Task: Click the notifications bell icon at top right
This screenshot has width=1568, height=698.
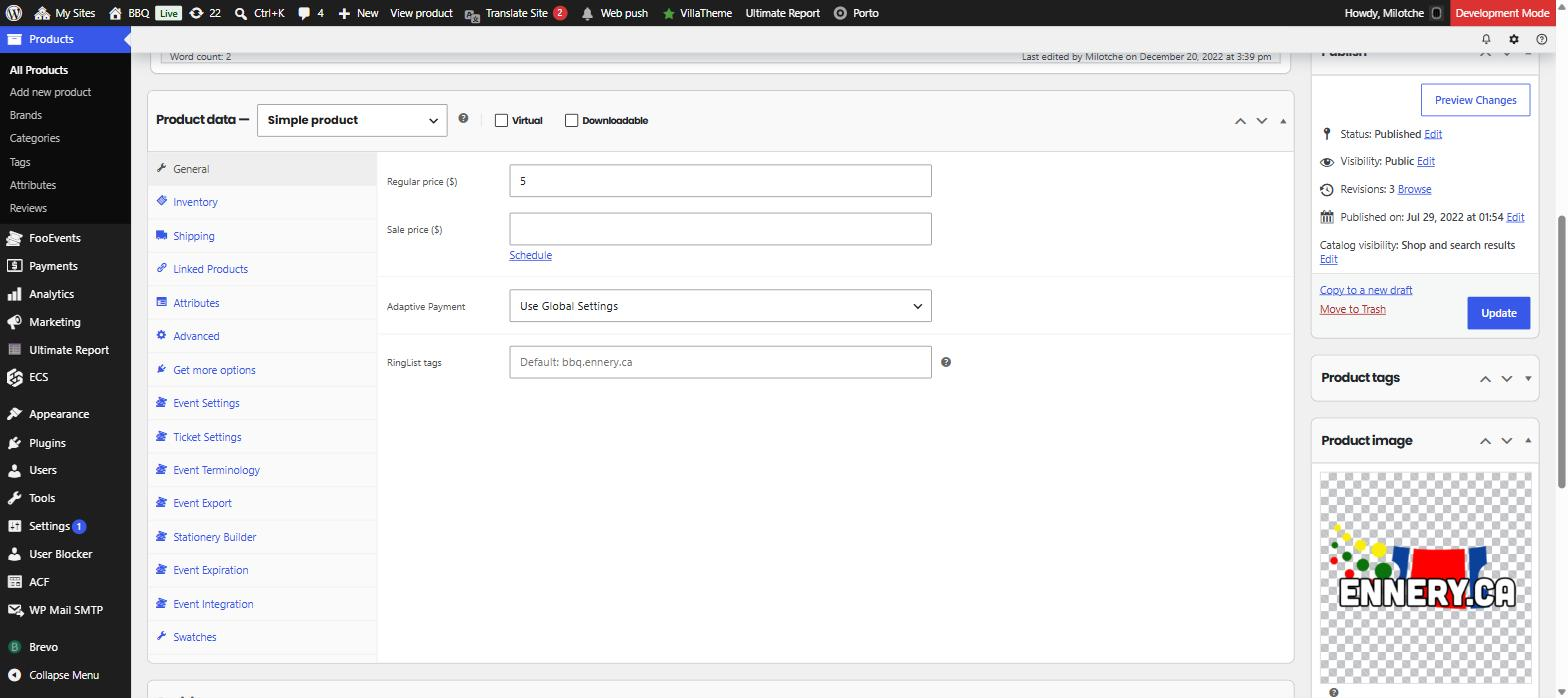Action: tap(1486, 39)
